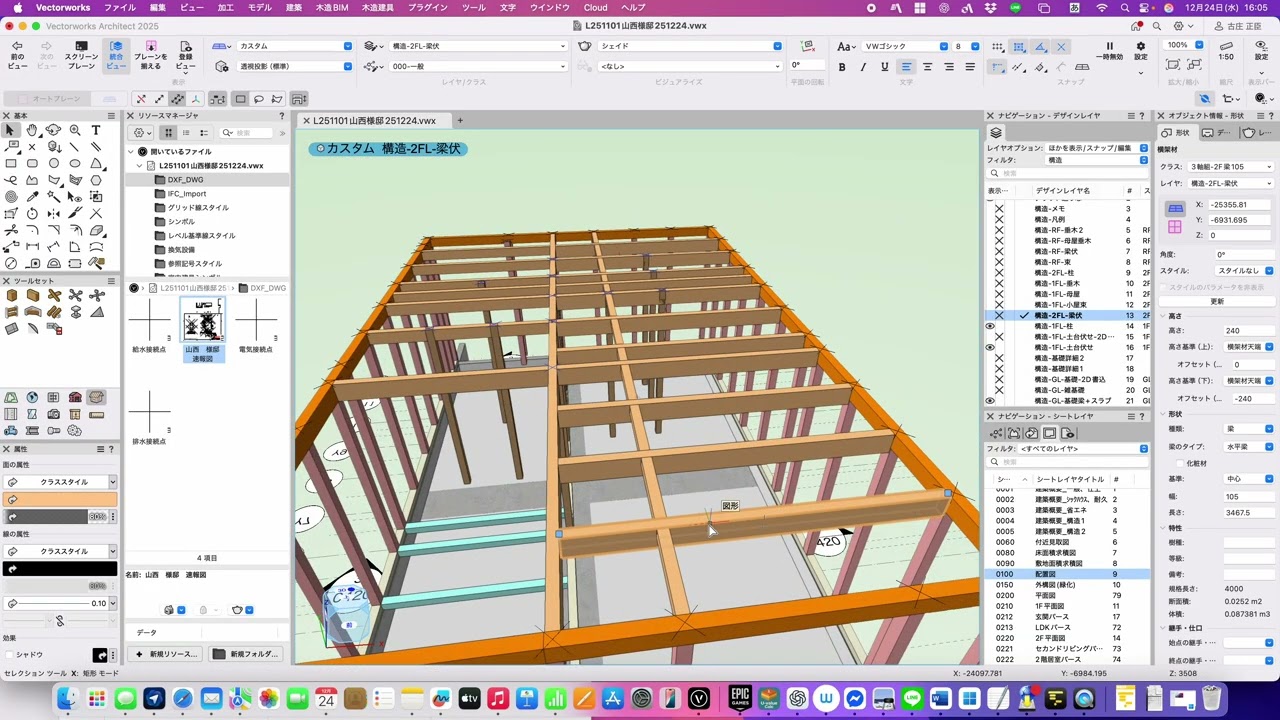Click the Suspend Snapping (一時無効) pause icon
The width and height of the screenshot is (1280, 720).
click(1109, 46)
